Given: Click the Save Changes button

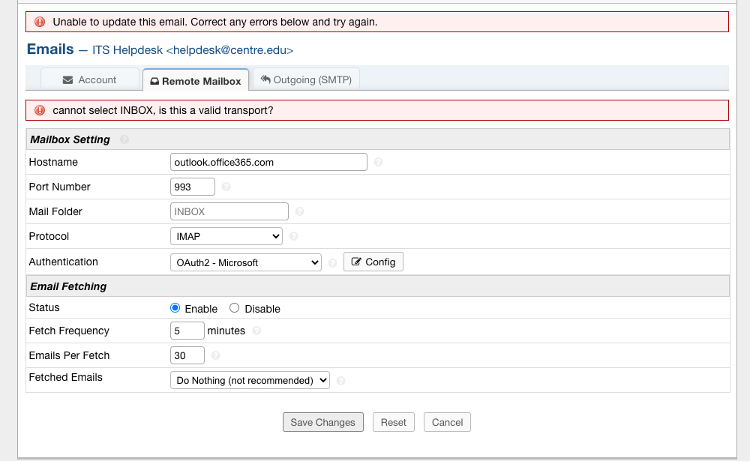Looking at the screenshot, I should (x=323, y=422).
